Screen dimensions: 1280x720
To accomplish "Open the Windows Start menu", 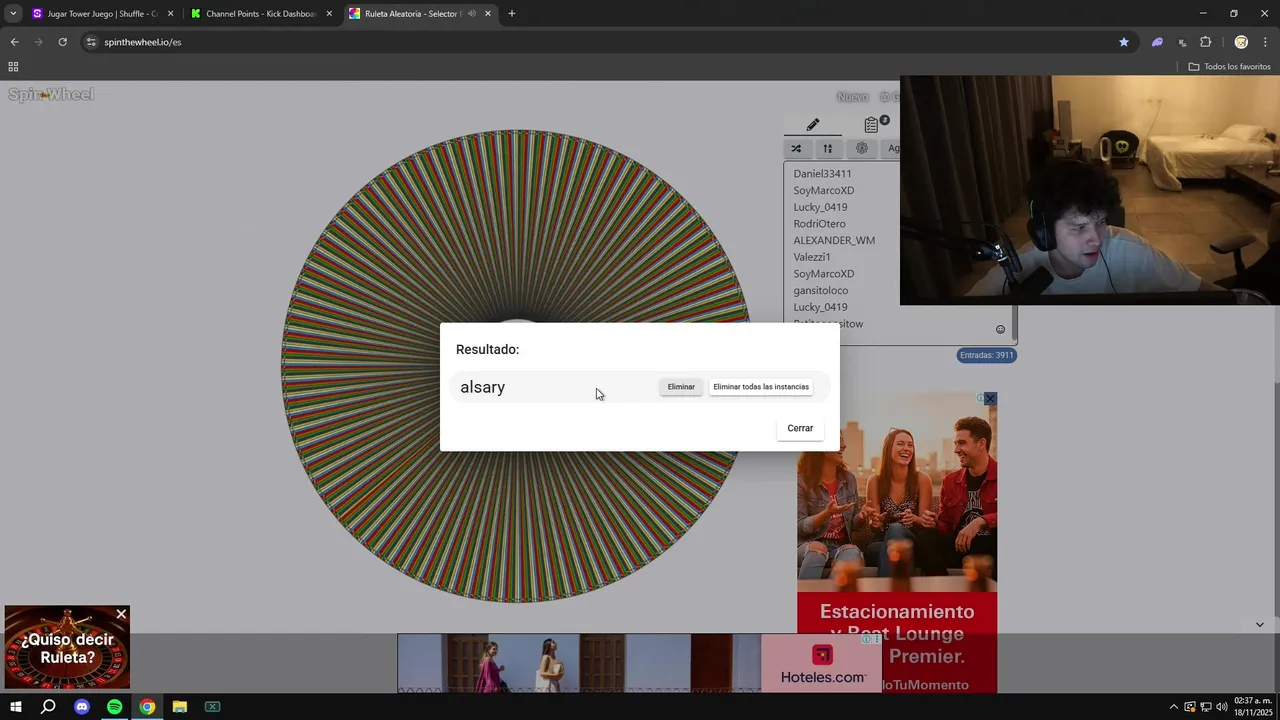I will point(15,707).
